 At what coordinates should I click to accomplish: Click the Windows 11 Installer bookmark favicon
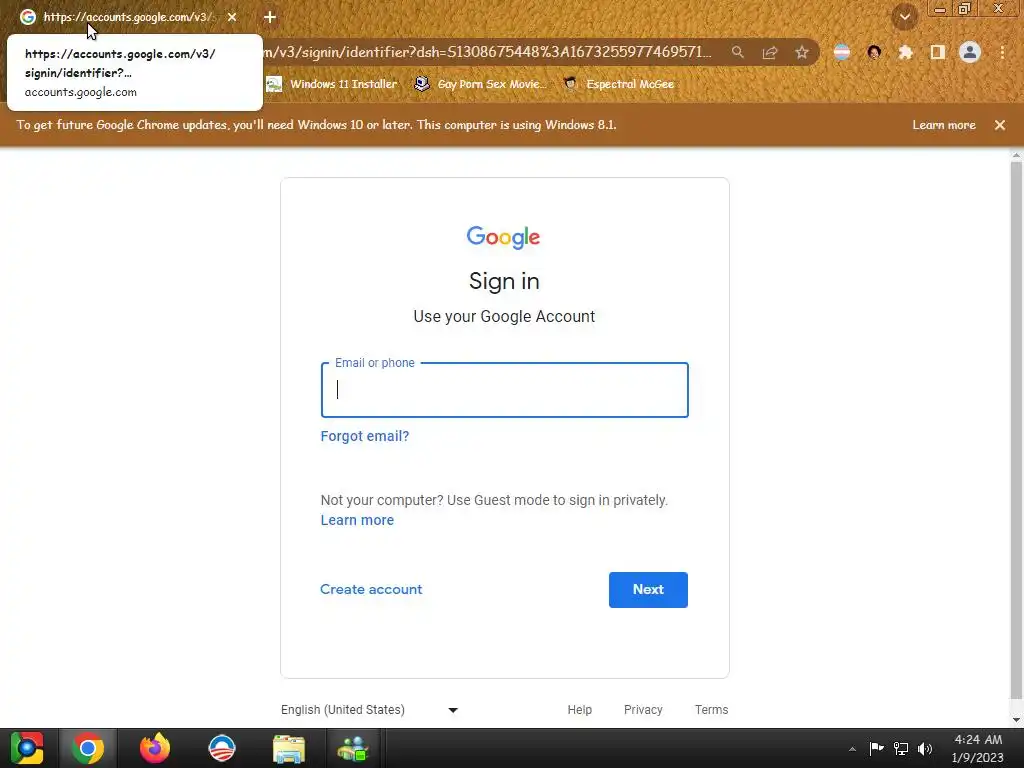274,84
